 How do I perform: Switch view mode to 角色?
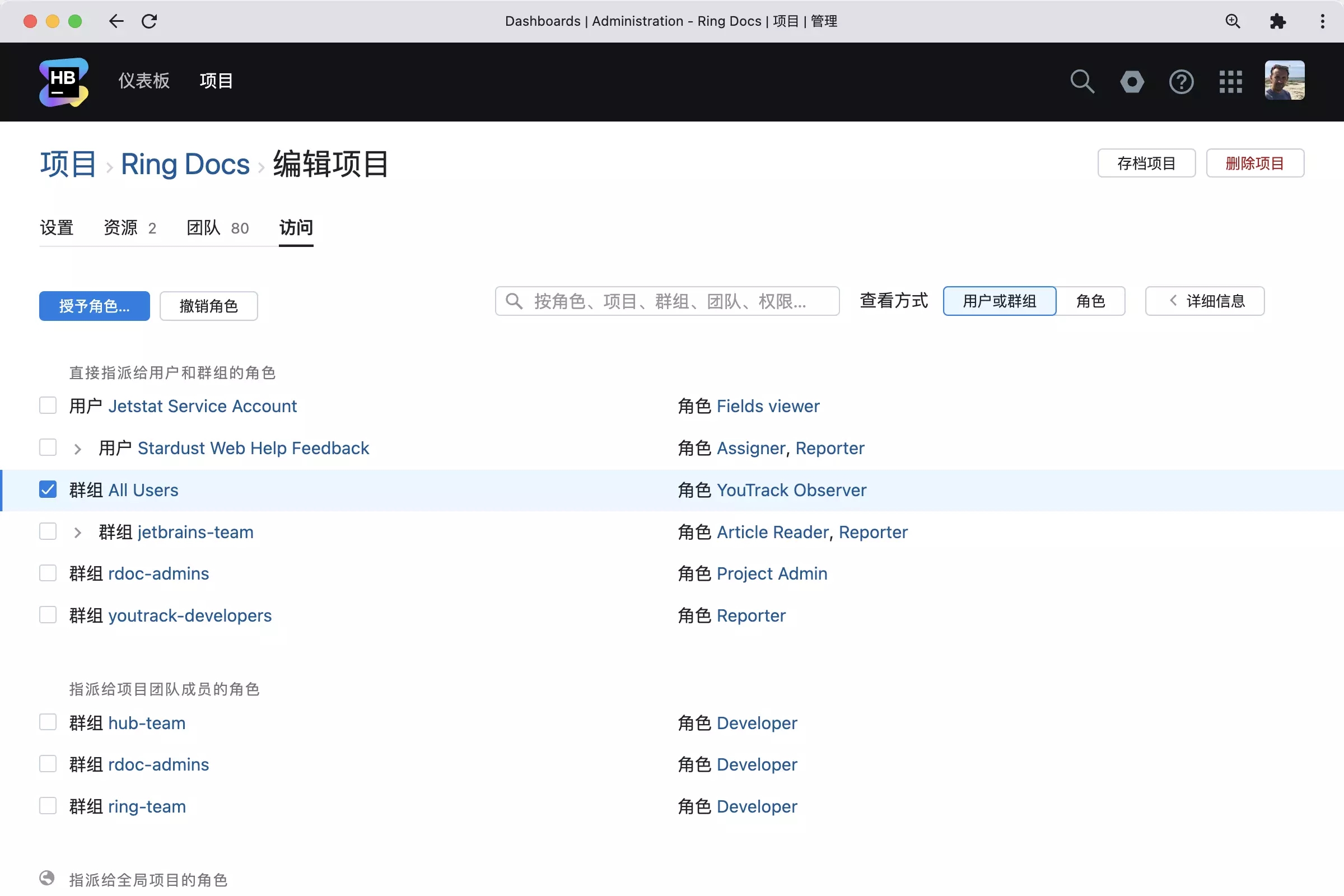(1091, 301)
